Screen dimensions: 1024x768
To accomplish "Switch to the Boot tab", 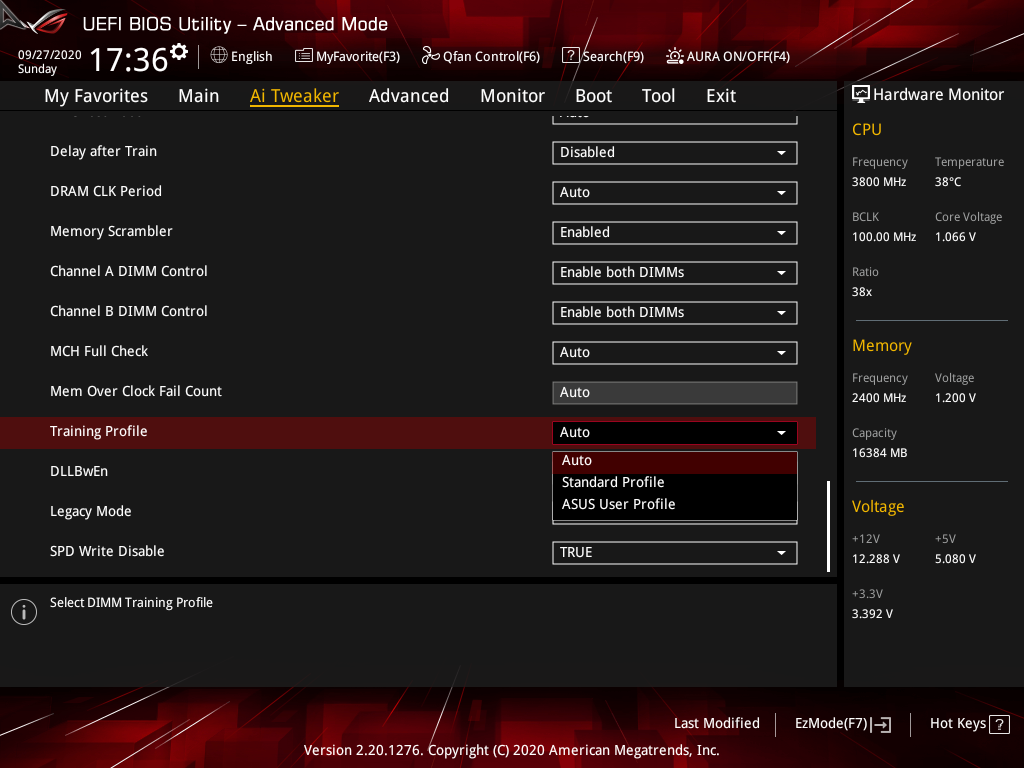I will click(x=594, y=96).
